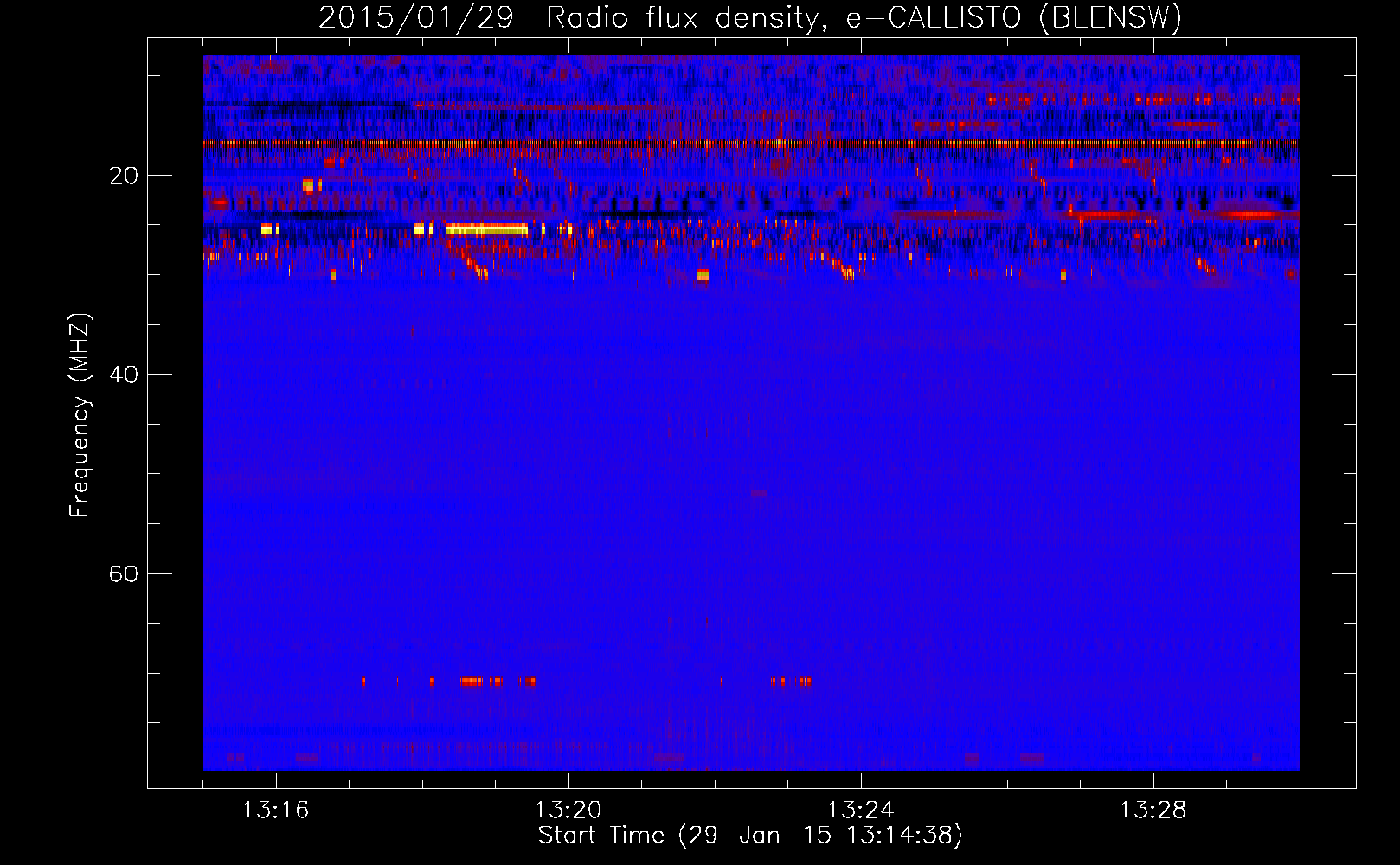
Task: Click the continuous orange line near 17 MHz
Action: click(x=751, y=144)
